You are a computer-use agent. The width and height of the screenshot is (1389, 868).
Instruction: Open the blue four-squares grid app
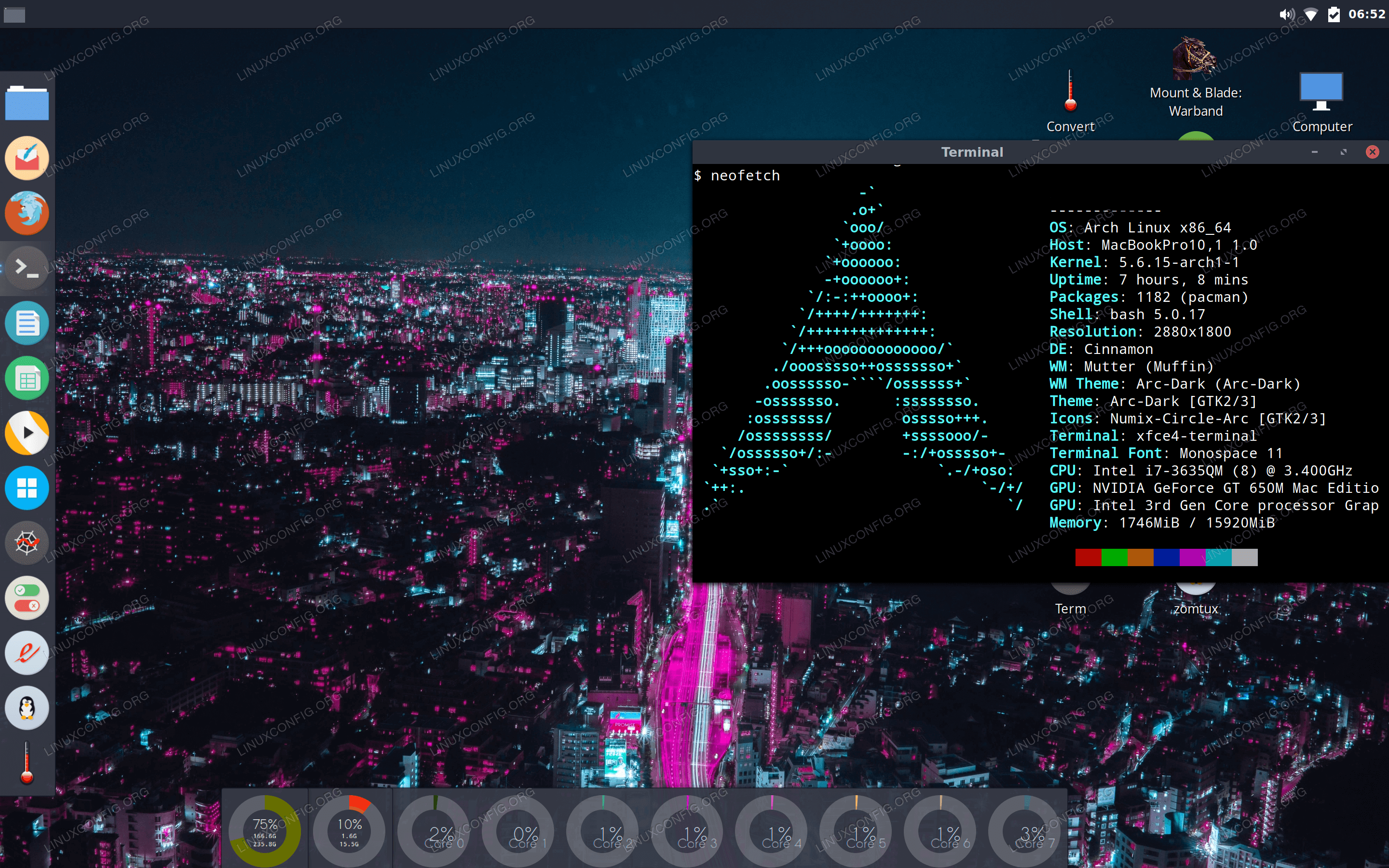point(27,488)
